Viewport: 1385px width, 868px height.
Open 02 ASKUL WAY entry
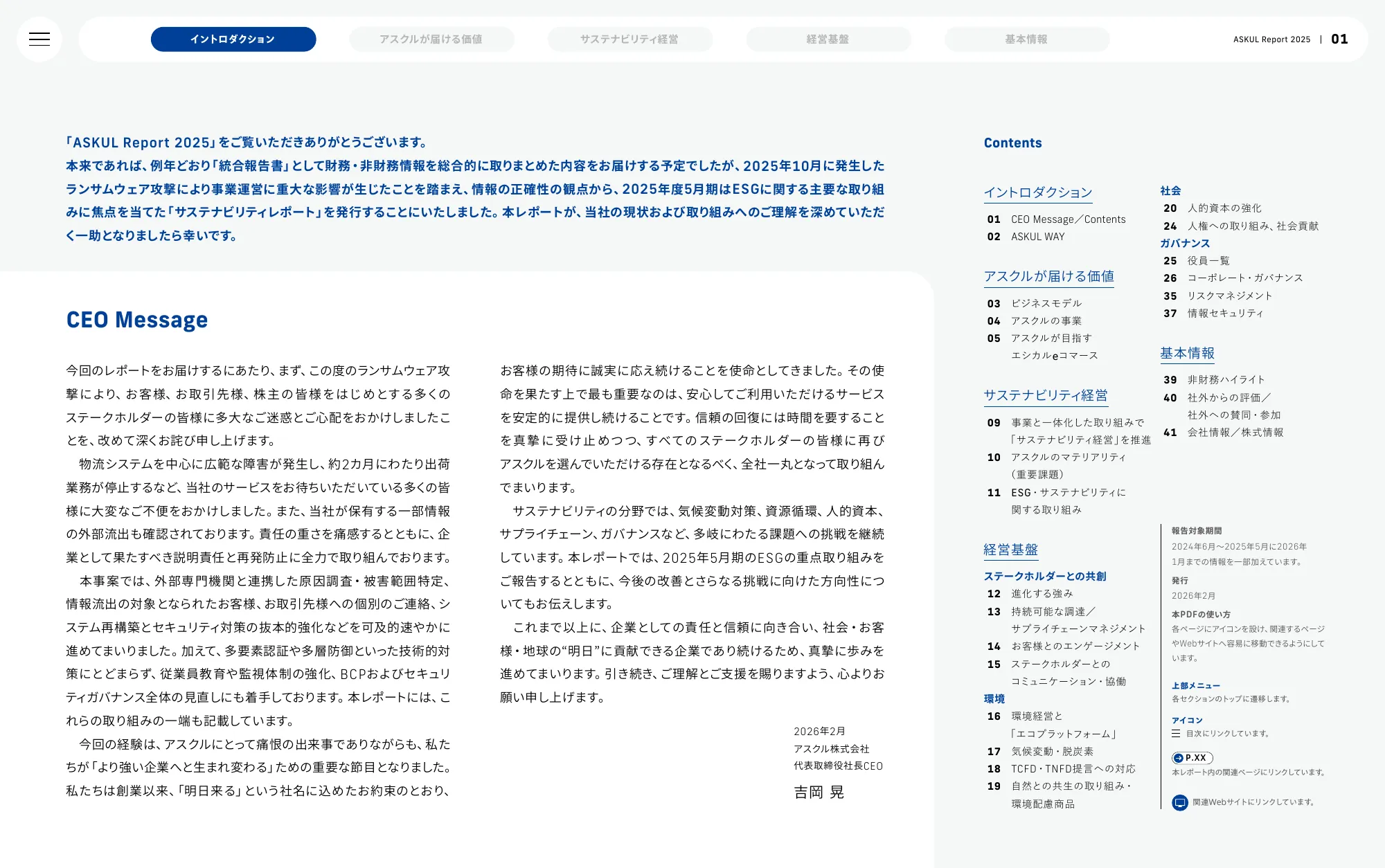(x=1026, y=237)
